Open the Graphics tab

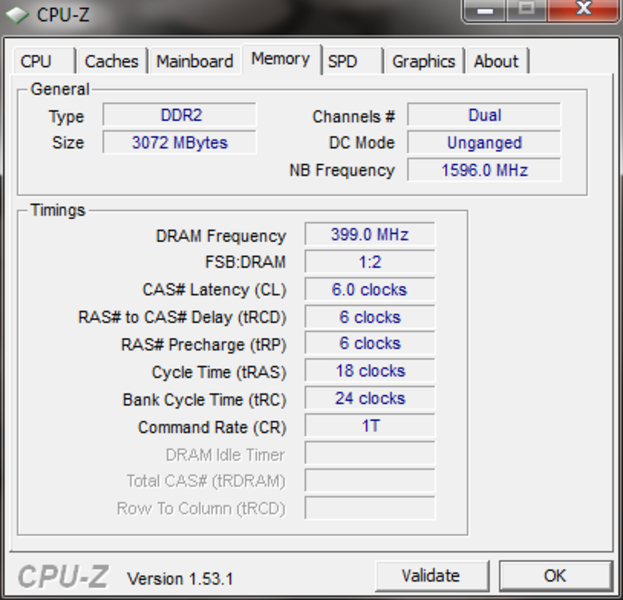424,61
